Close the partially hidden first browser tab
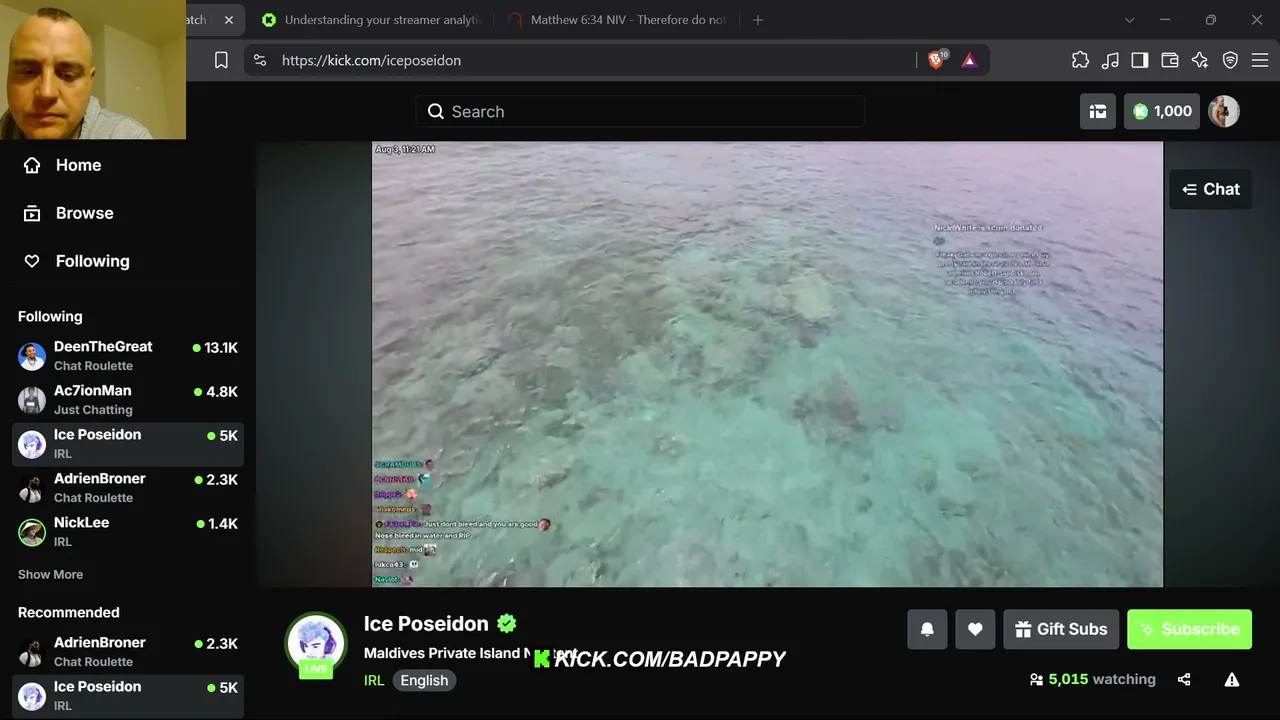This screenshot has width=1280, height=720. 228,20
